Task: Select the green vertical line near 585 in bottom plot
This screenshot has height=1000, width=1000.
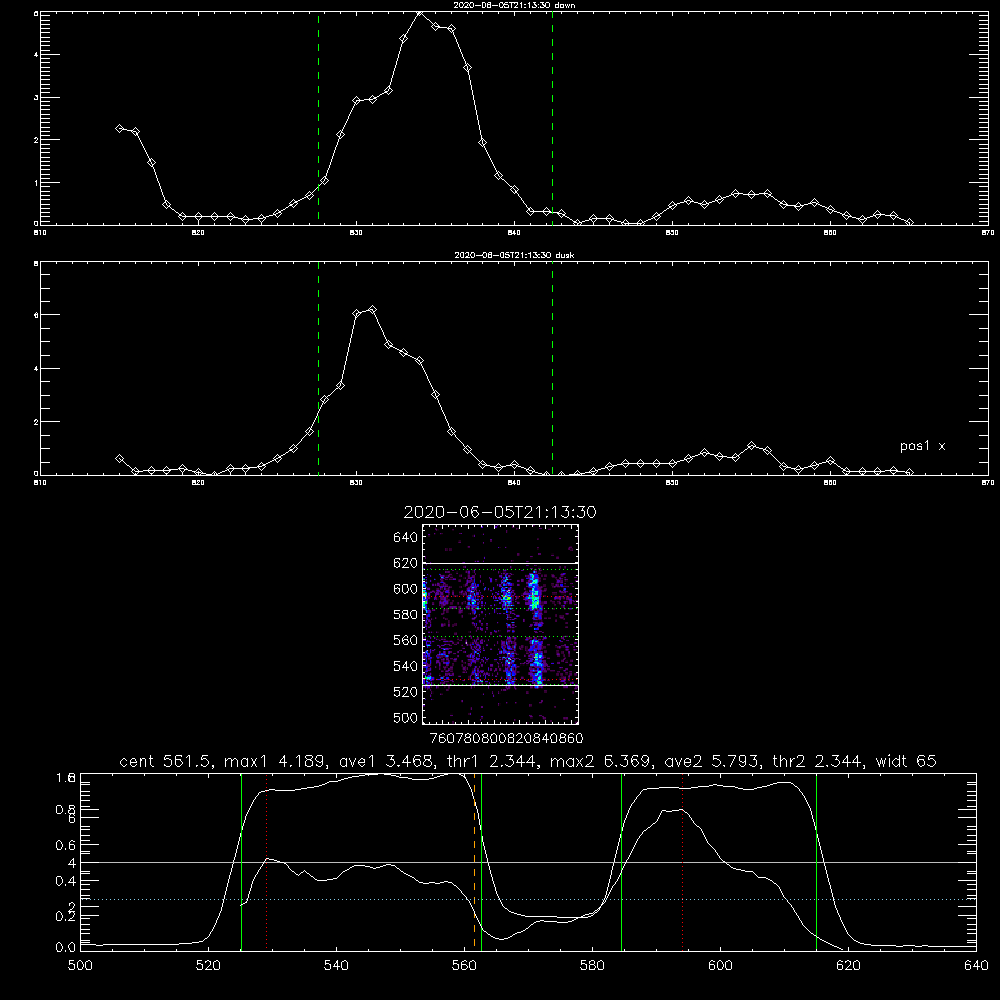Action: click(622, 862)
